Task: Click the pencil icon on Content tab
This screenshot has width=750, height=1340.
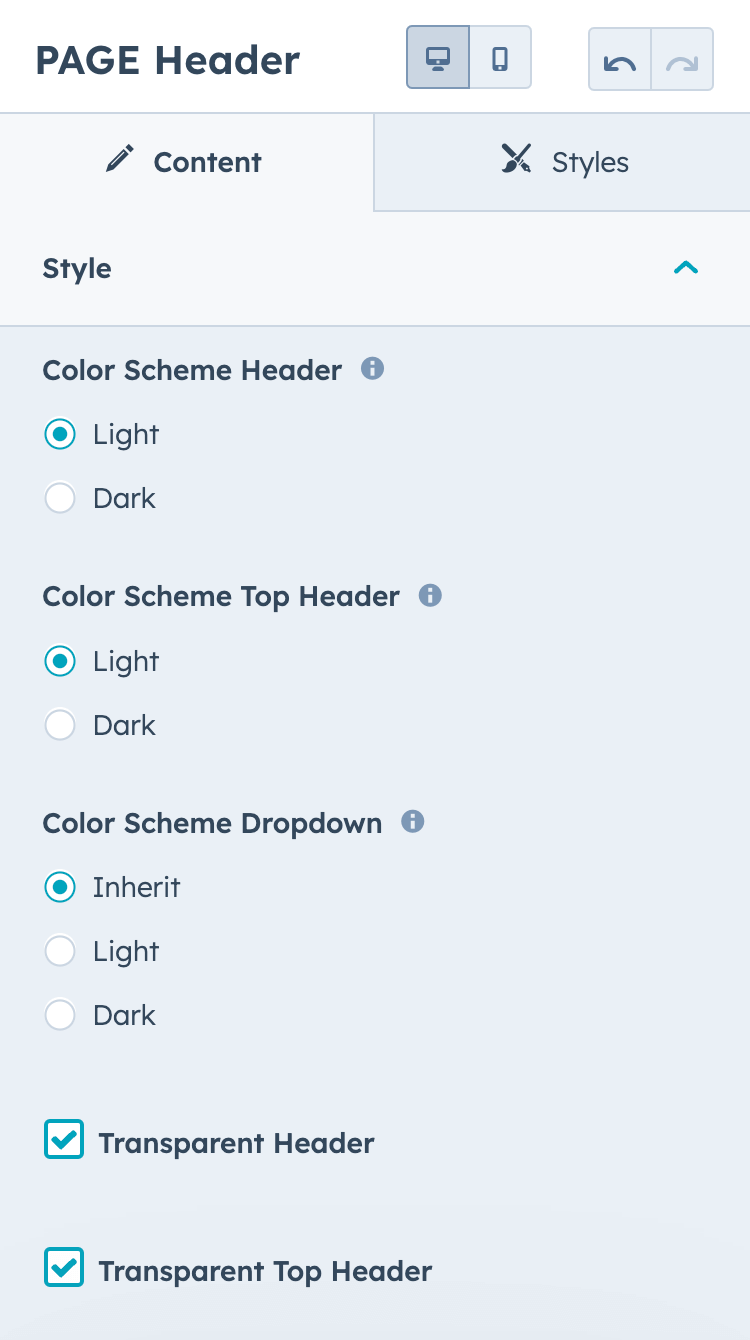Action: point(120,158)
